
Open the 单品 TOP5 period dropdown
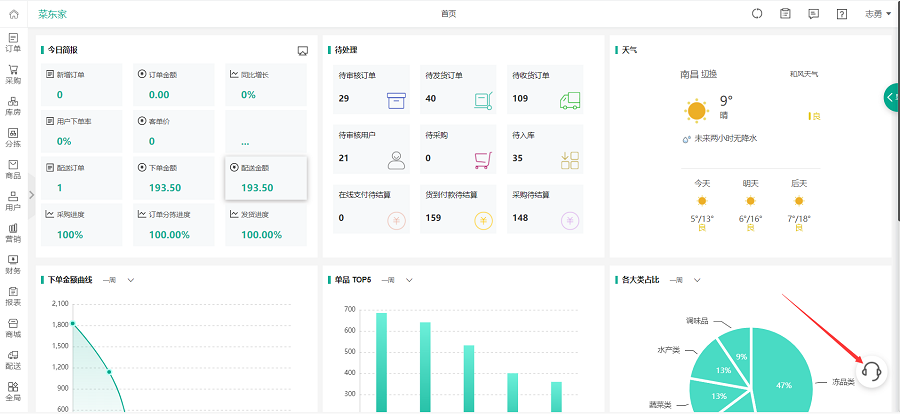click(409, 280)
